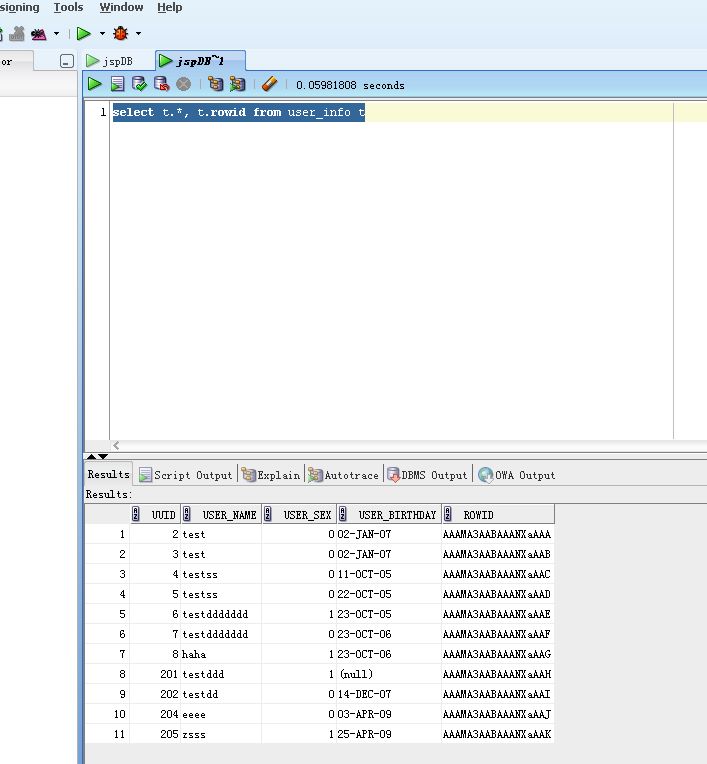Click the main toolbar green Run icon
This screenshot has height=764, width=707.
click(x=84, y=34)
